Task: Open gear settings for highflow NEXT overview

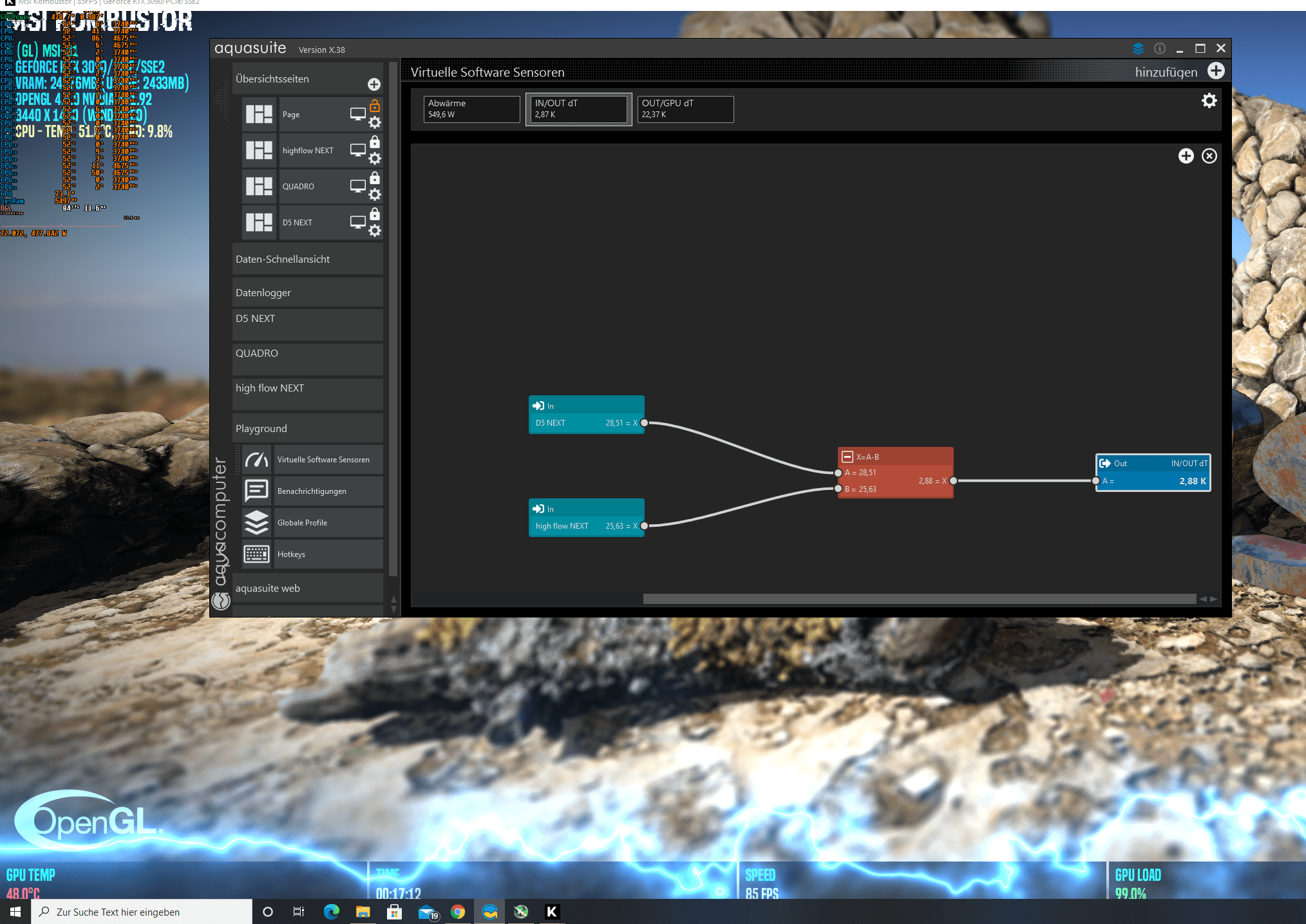Action: pos(375,159)
